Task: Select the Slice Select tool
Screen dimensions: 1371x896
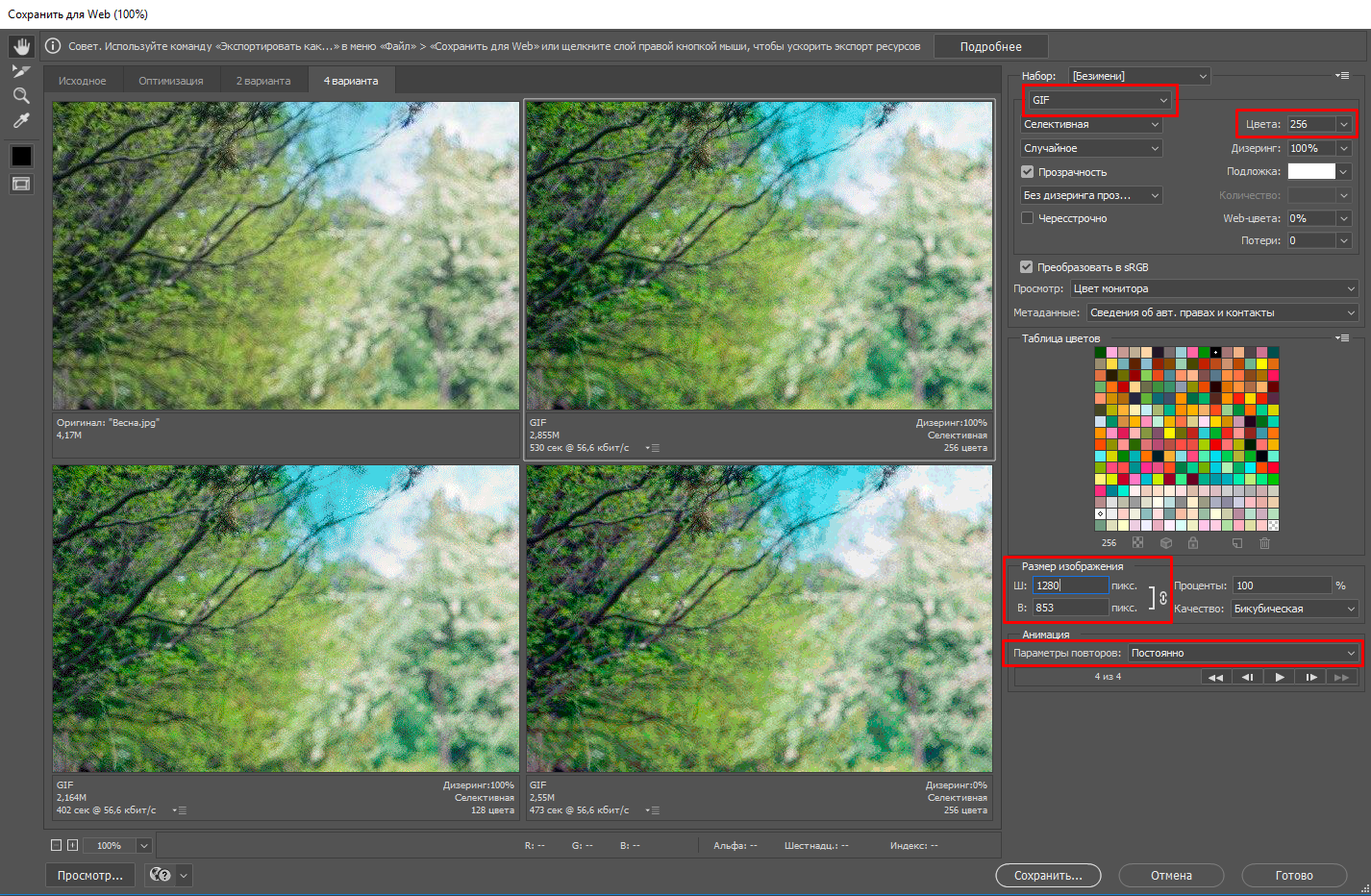Action: point(21,71)
